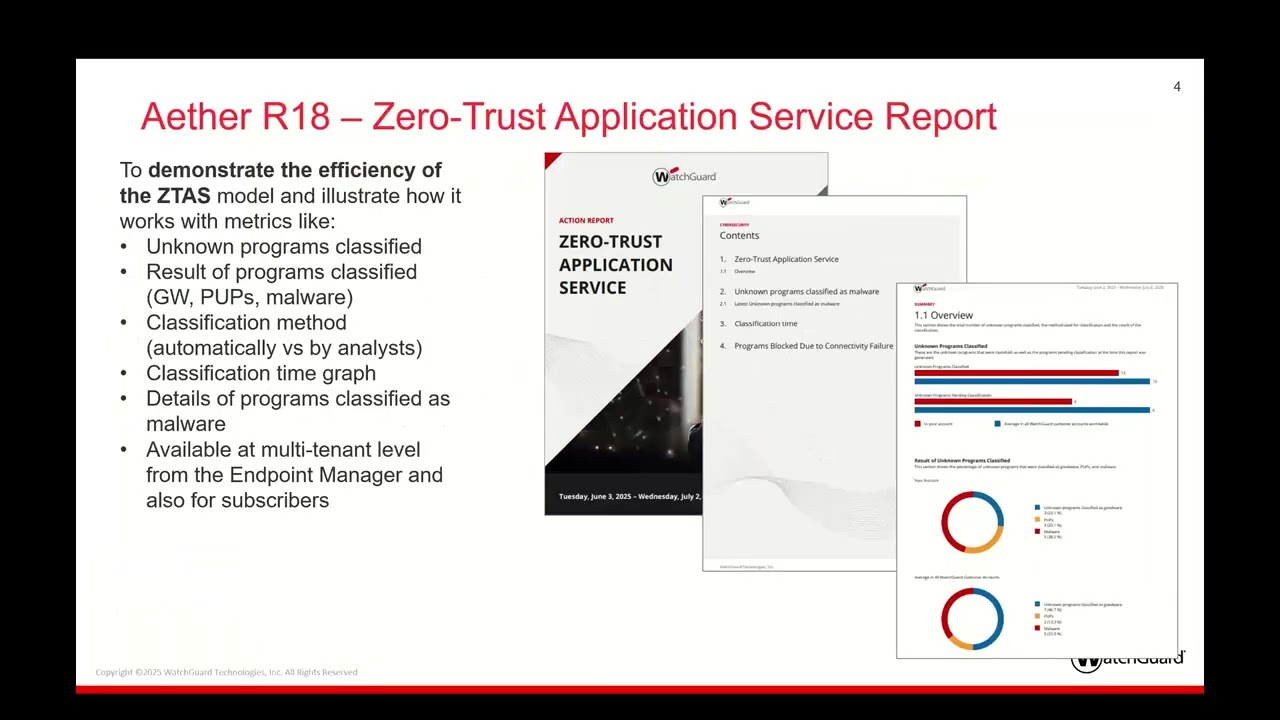Screen dimensions: 1280x720
Task: Click the 'Your Account' donut chart
Action: point(972,522)
